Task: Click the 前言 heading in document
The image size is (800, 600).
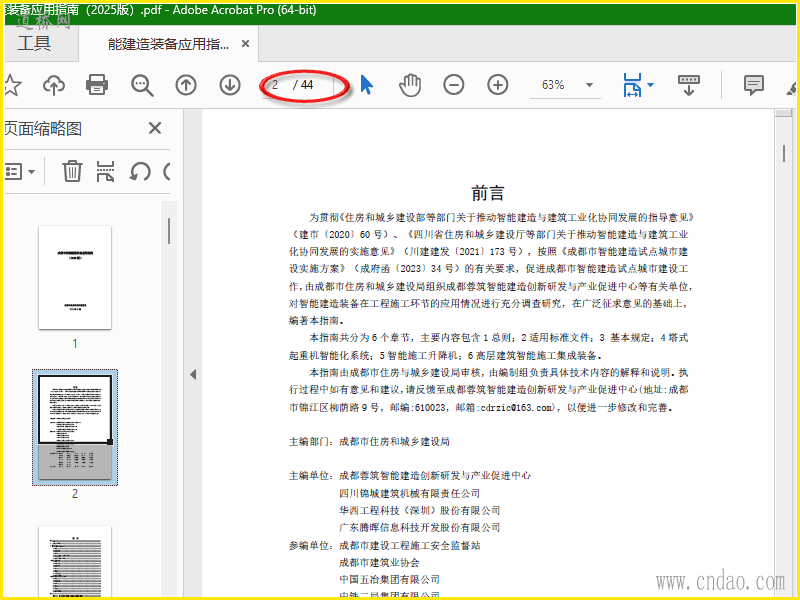Action: [x=488, y=193]
